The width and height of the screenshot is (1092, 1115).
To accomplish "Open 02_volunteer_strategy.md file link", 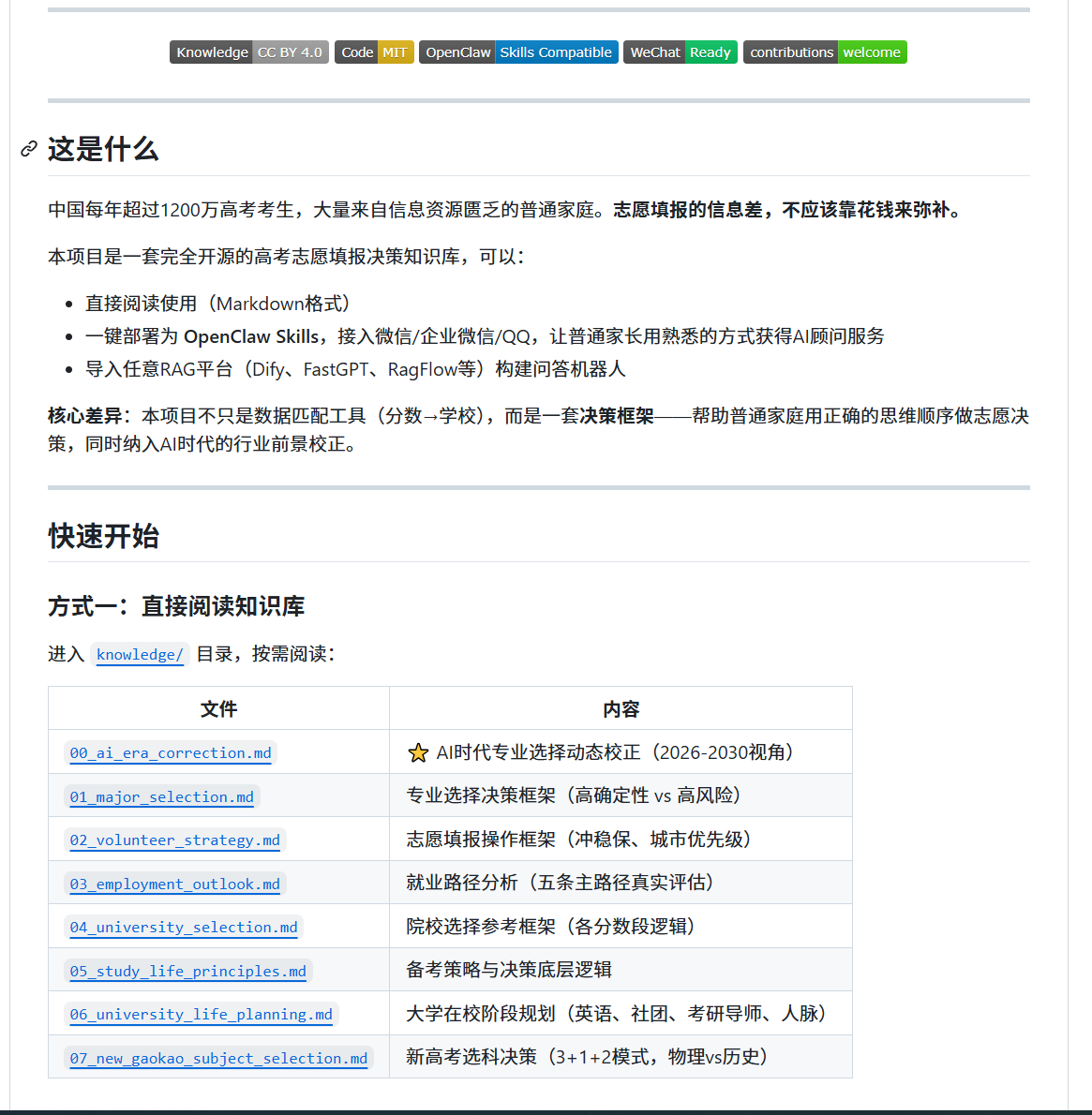I will click(x=174, y=840).
